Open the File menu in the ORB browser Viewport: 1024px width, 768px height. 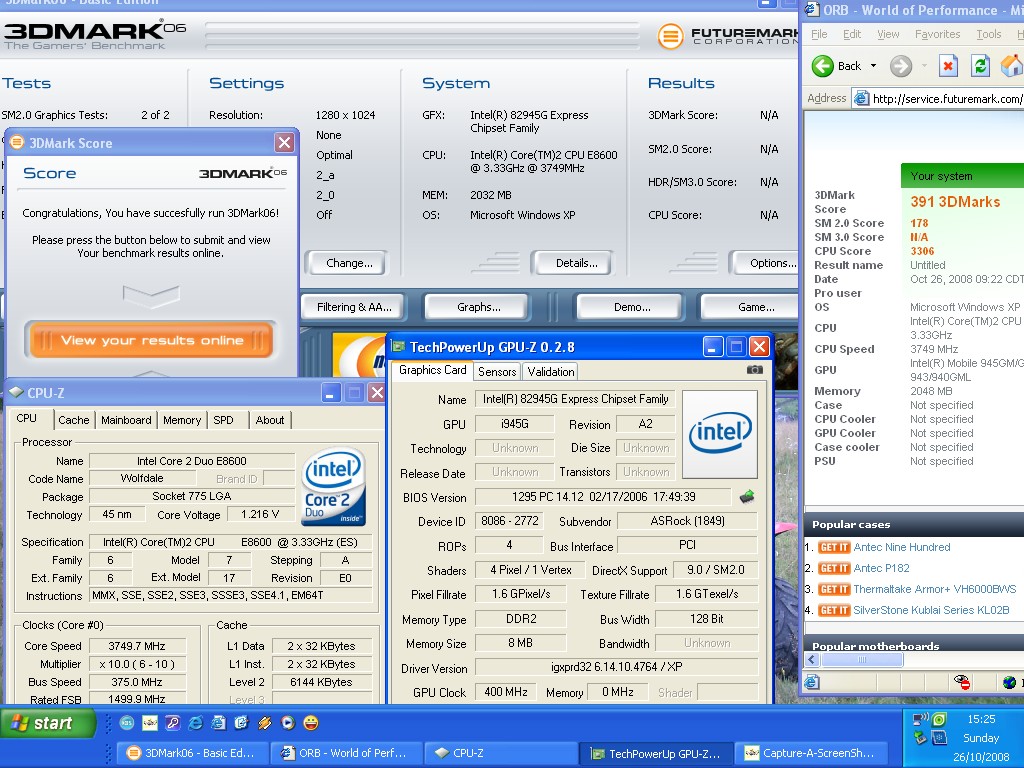(819, 34)
